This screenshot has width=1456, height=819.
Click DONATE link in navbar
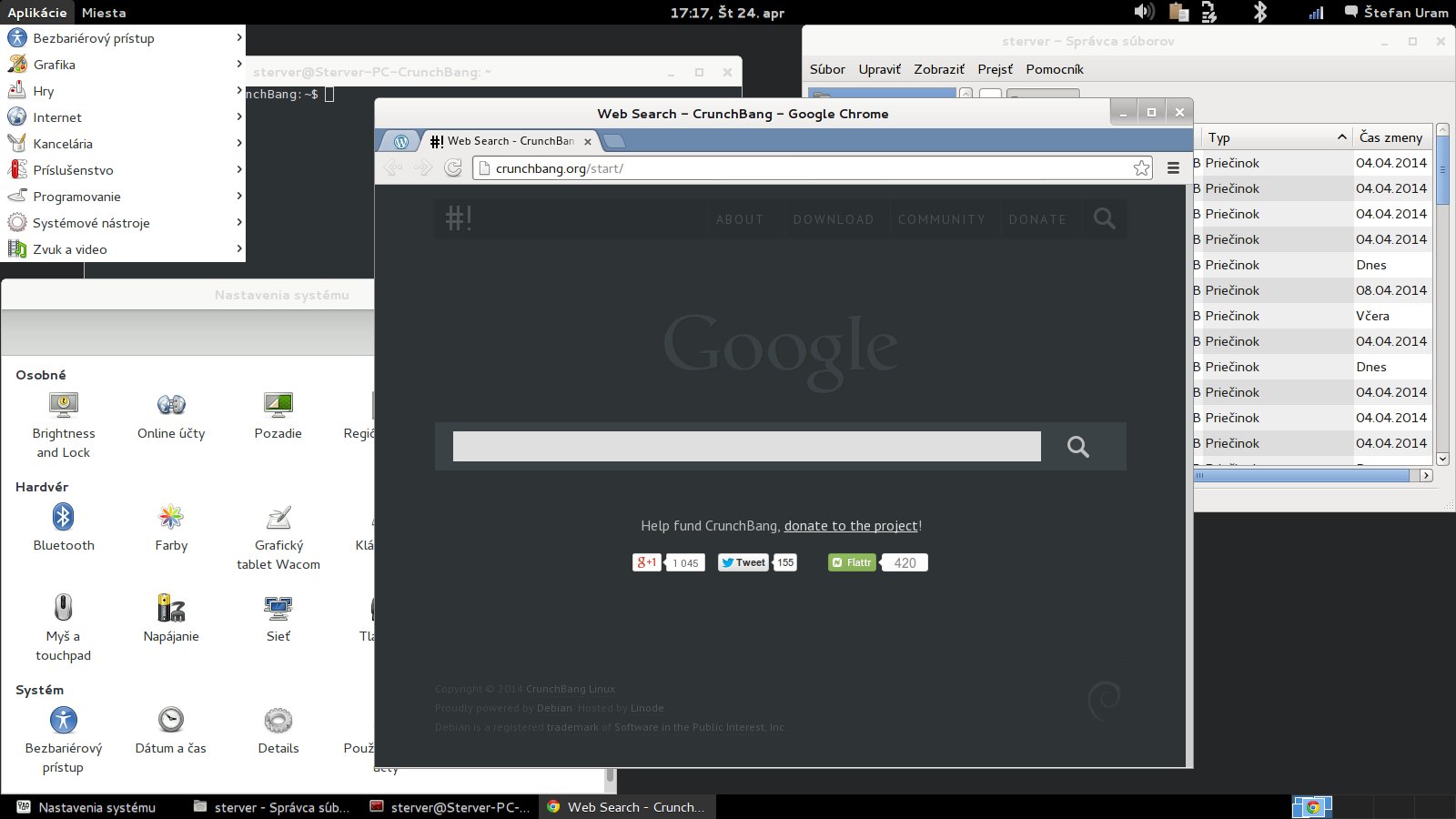pos(1037,219)
